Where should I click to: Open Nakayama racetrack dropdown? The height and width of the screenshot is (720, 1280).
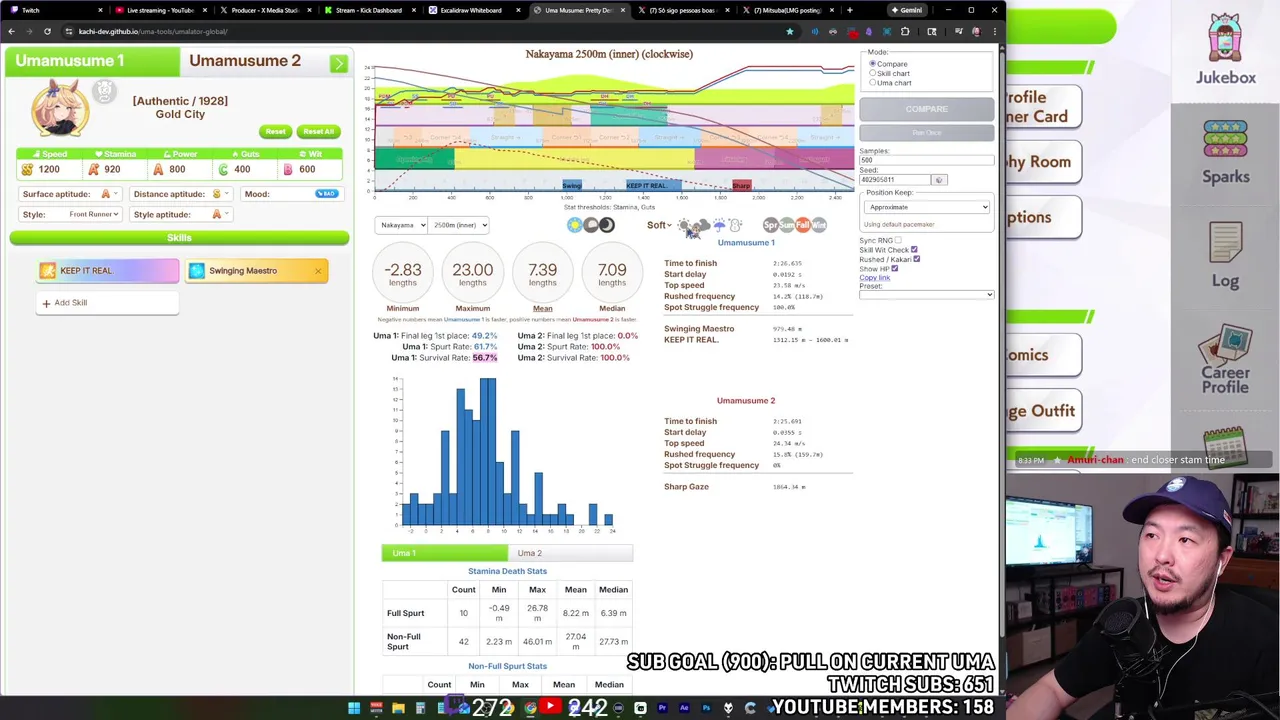click(x=403, y=225)
